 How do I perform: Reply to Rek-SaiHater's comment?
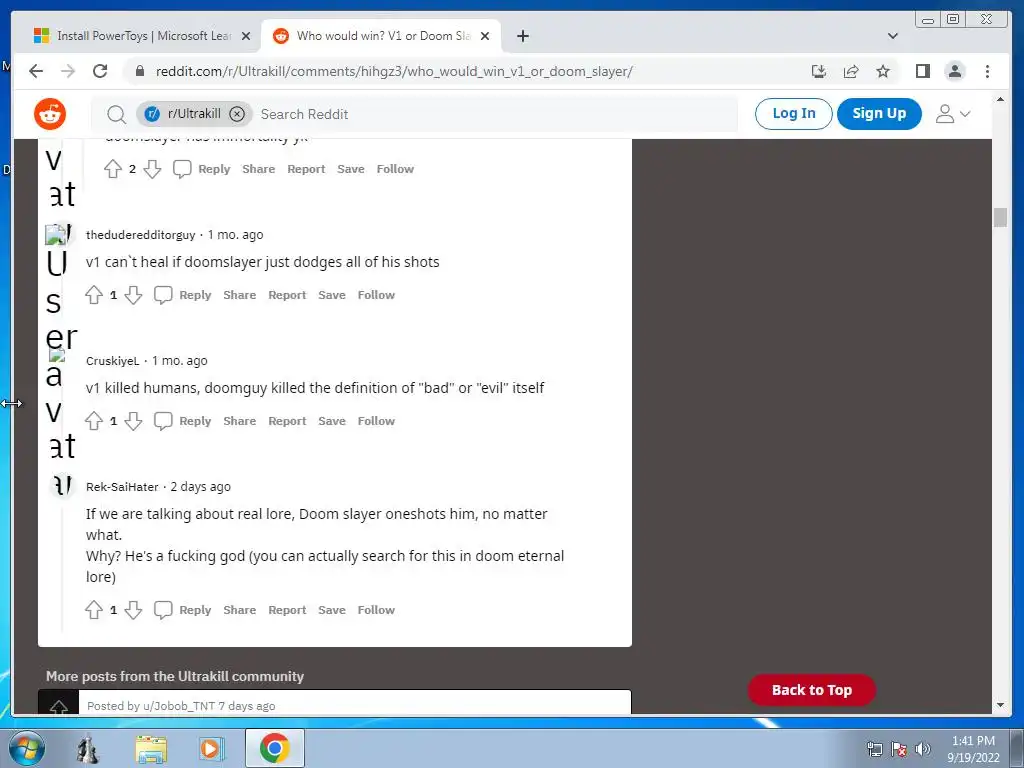click(x=183, y=610)
